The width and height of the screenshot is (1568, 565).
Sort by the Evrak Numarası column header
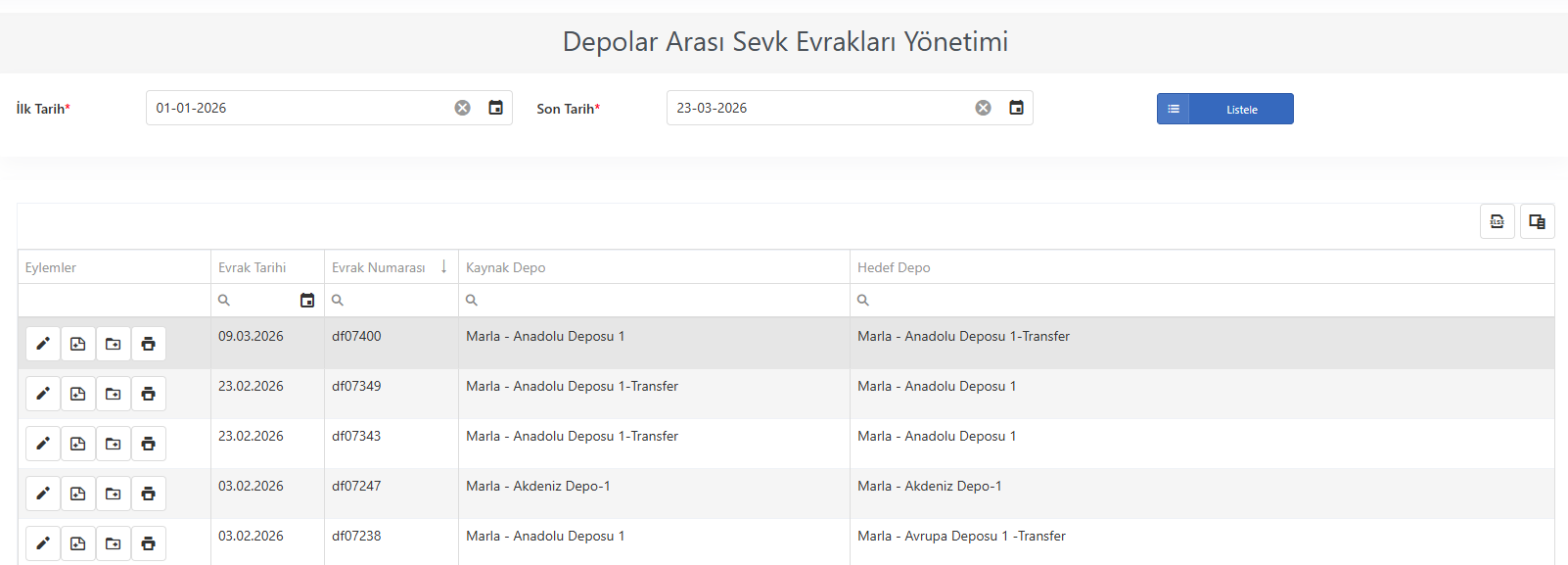(x=392, y=267)
